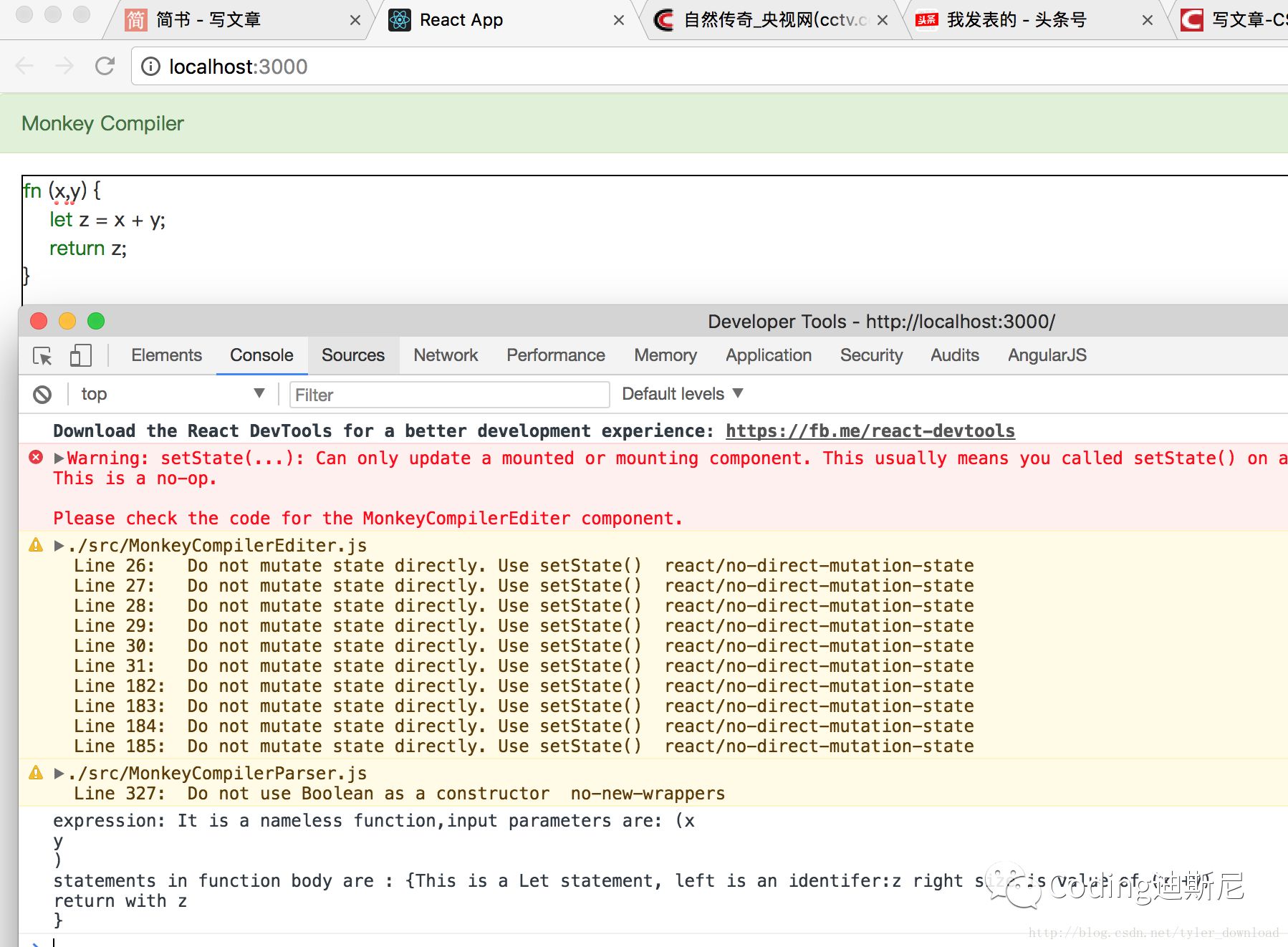Open the top execution context dropdown
The image size is (1288, 947).
coord(172,394)
